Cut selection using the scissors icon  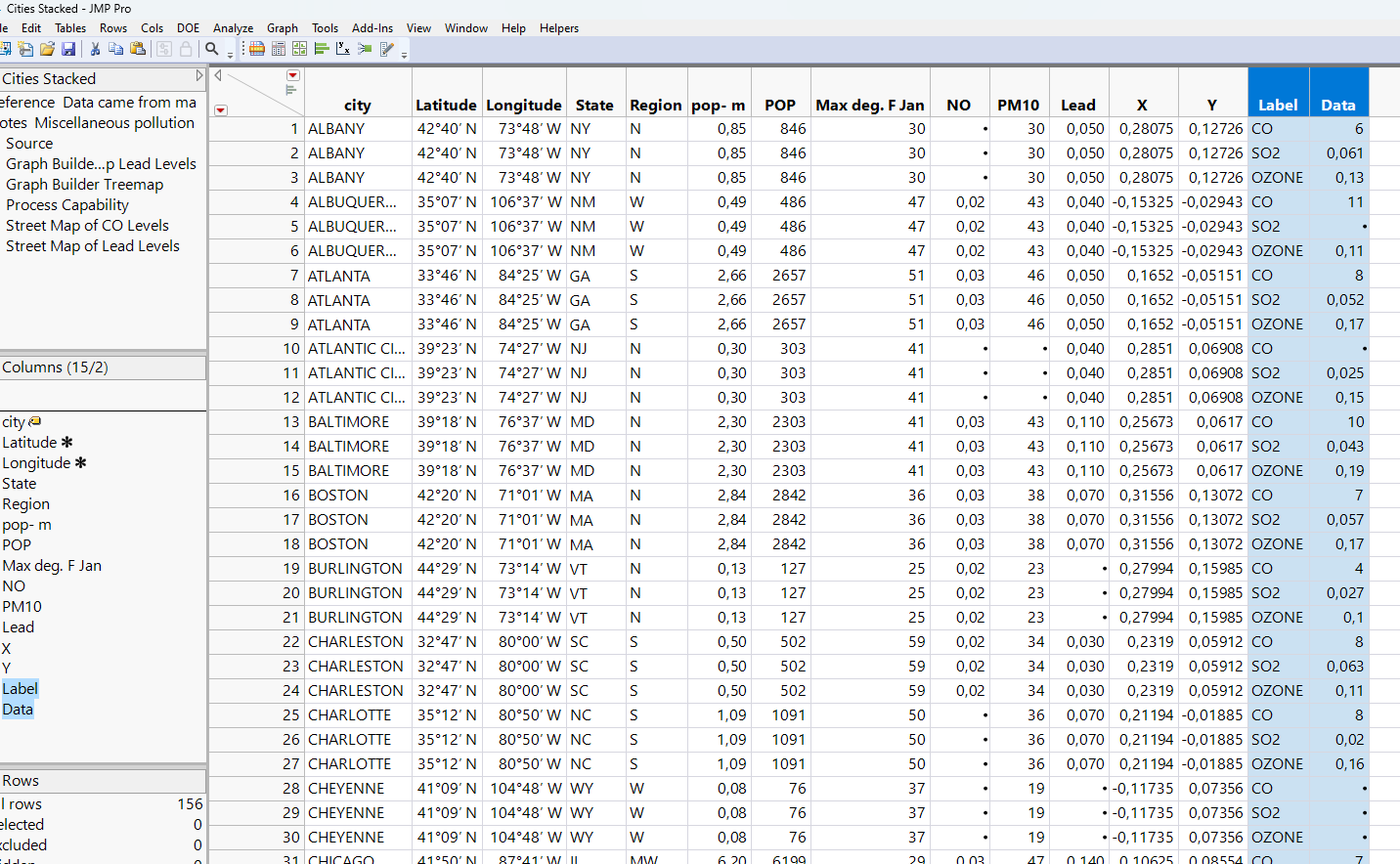pyautogui.click(x=95, y=49)
